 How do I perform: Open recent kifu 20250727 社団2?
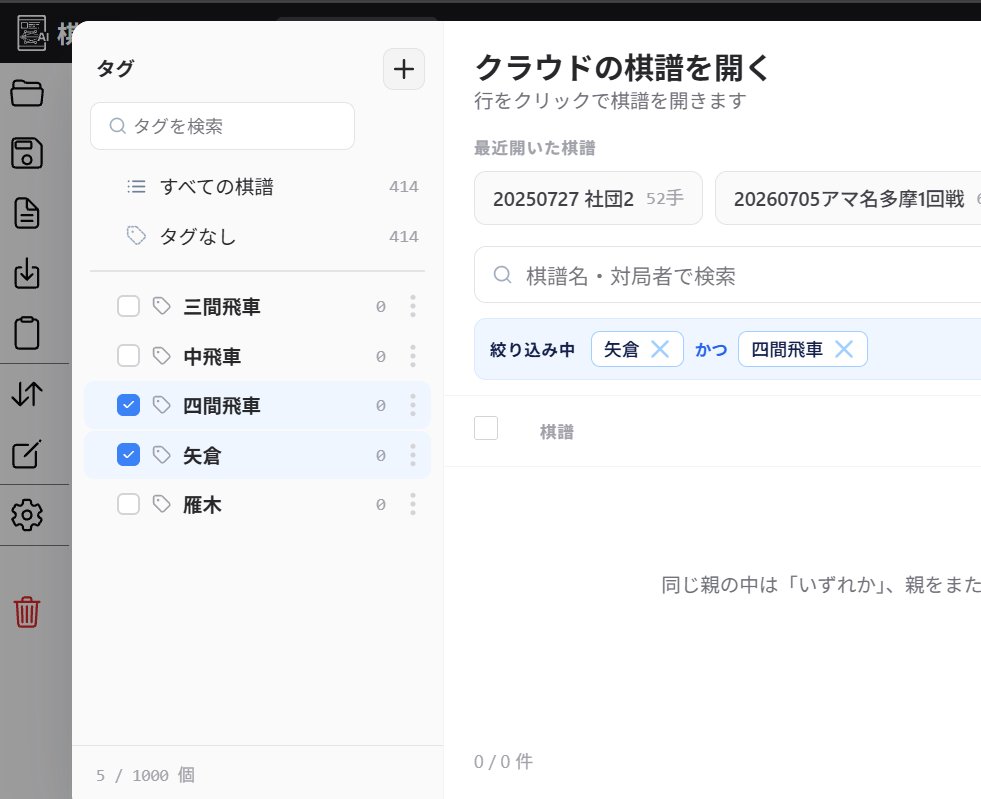coord(588,198)
